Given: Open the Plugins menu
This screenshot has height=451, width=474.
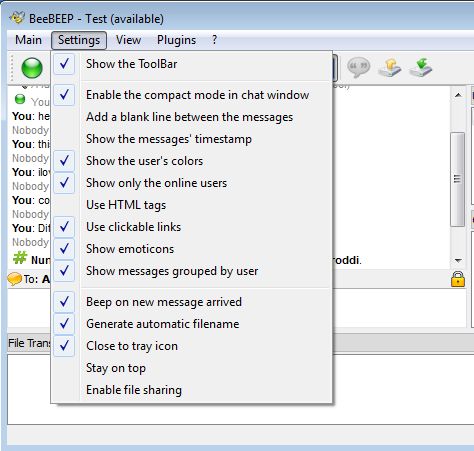Looking at the screenshot, I should tap(176, 40).
